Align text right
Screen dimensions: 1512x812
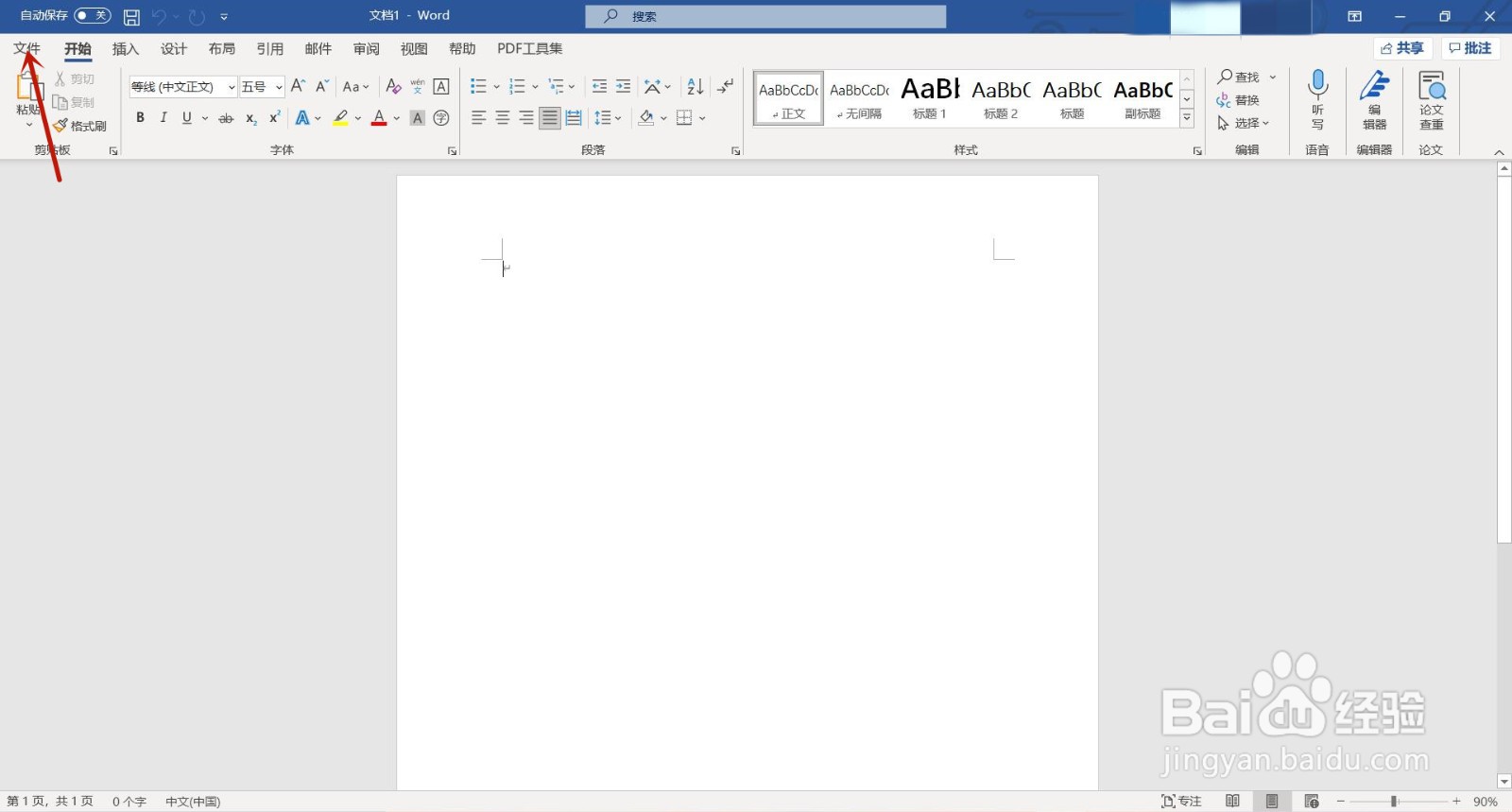(526, 118)
